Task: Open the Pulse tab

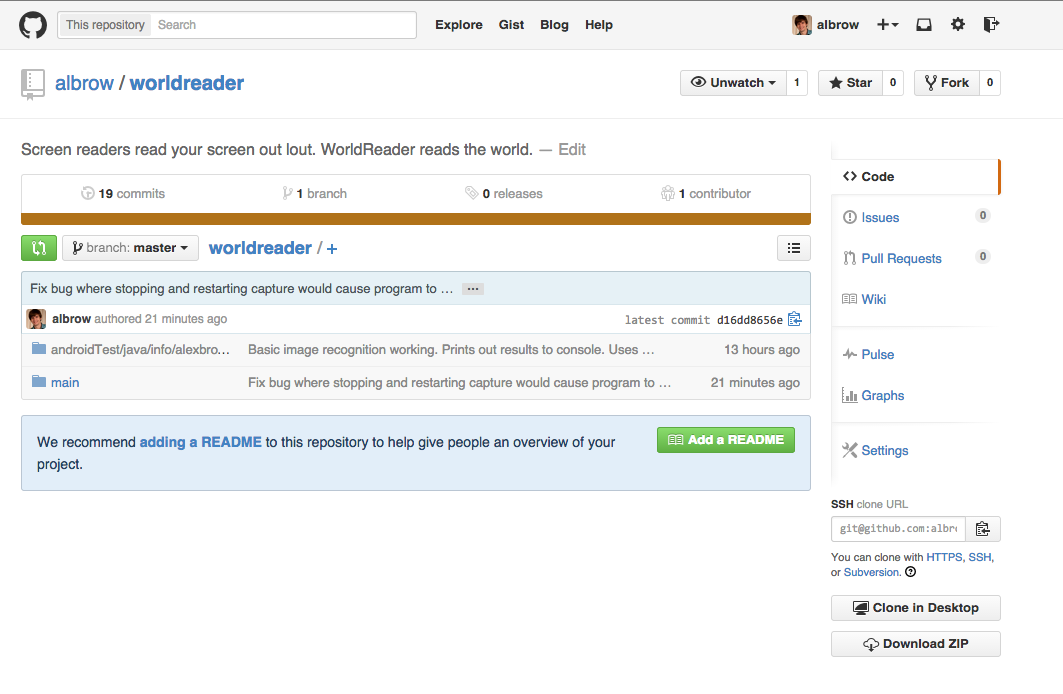Action: point(877,354)
